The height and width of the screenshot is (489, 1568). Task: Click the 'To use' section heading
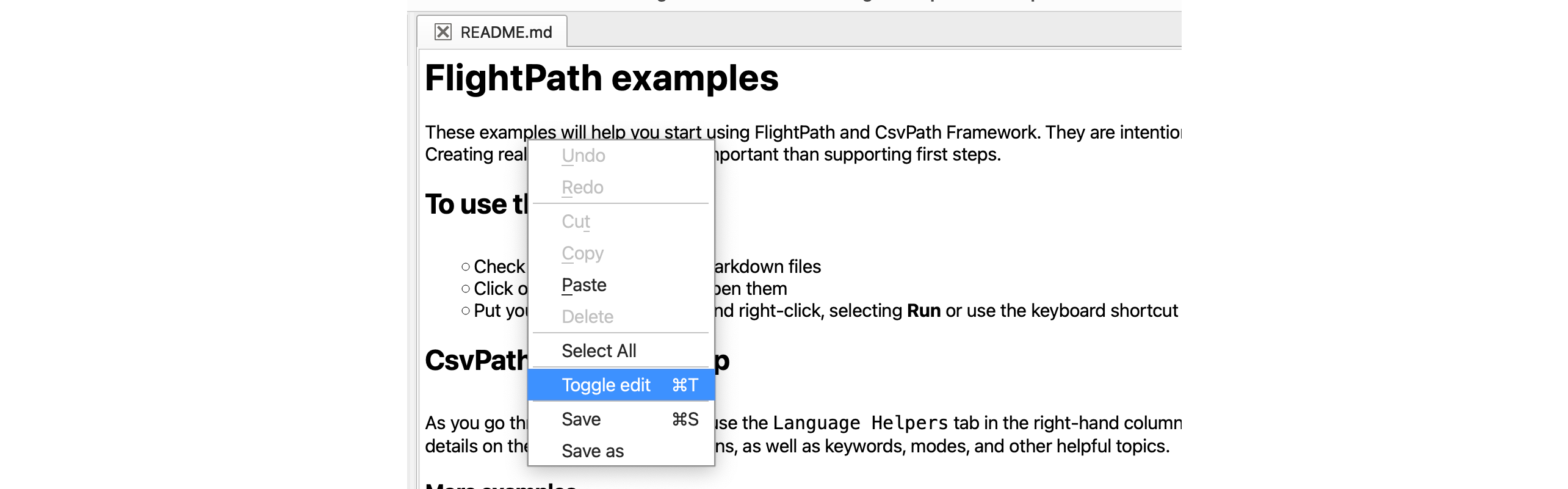(475, 204)
